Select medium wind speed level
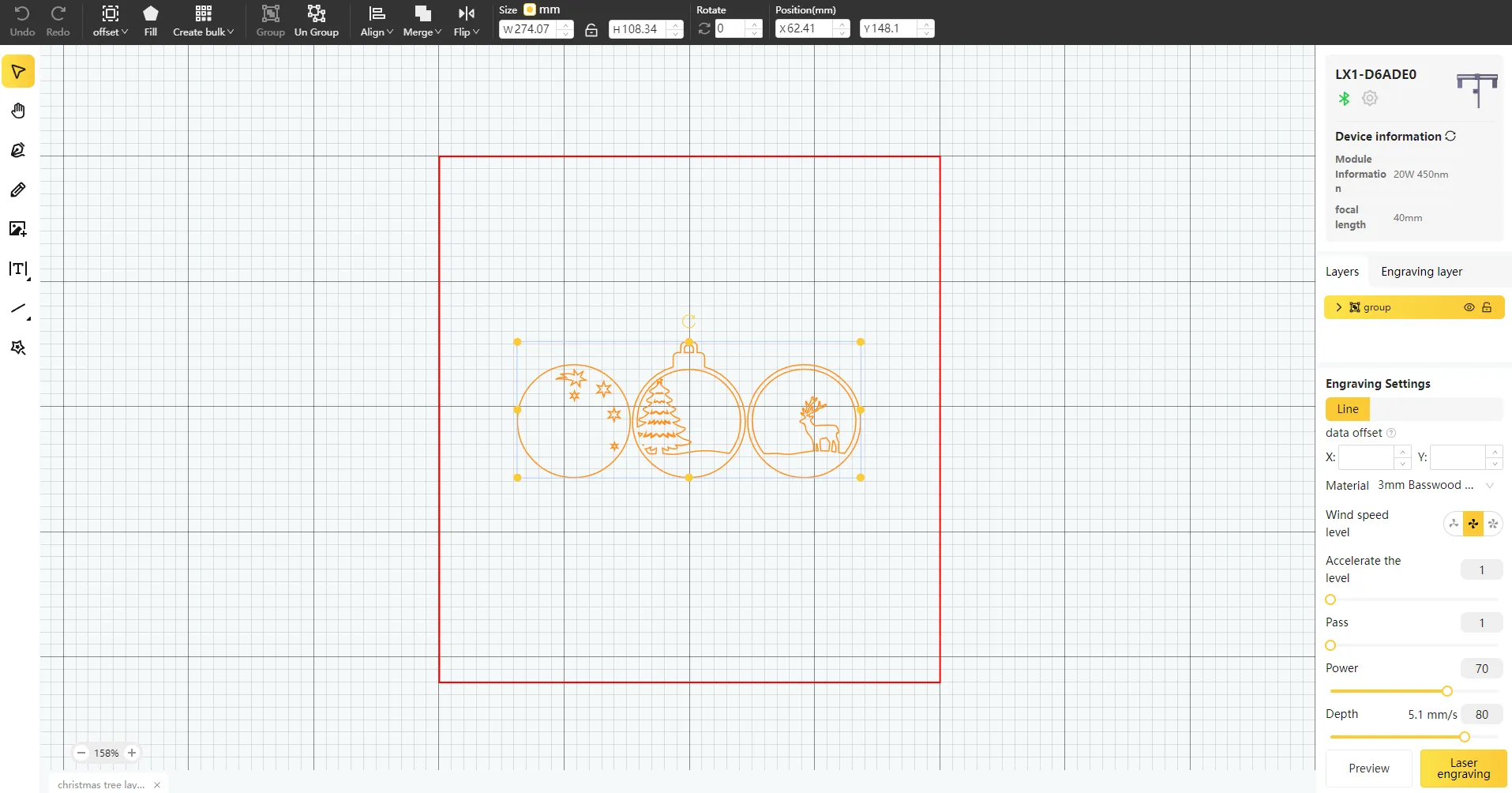The height and width of the screenshot is (793, 1512). (x=1473, y=524)
